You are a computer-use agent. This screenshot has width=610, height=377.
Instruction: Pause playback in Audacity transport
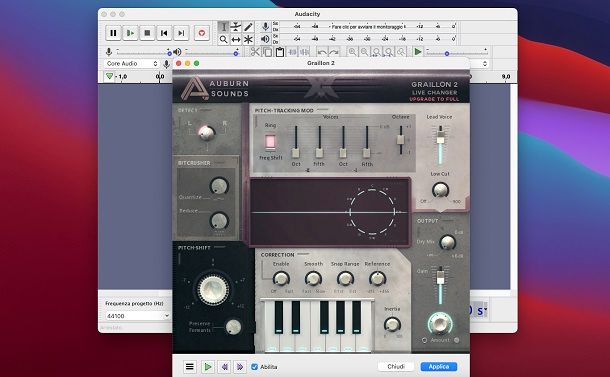click(113, 33)
